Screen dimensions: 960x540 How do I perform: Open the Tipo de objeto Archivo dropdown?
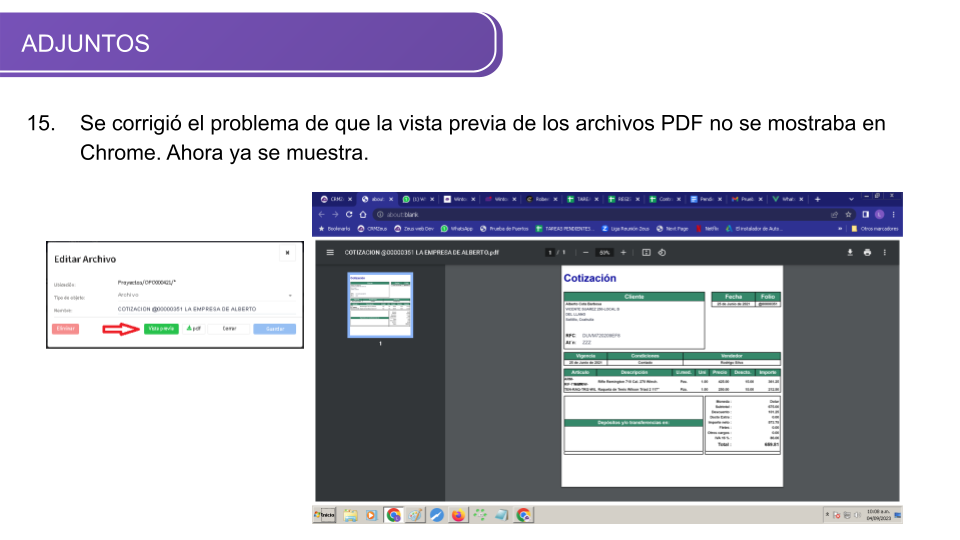pos(205,296)
